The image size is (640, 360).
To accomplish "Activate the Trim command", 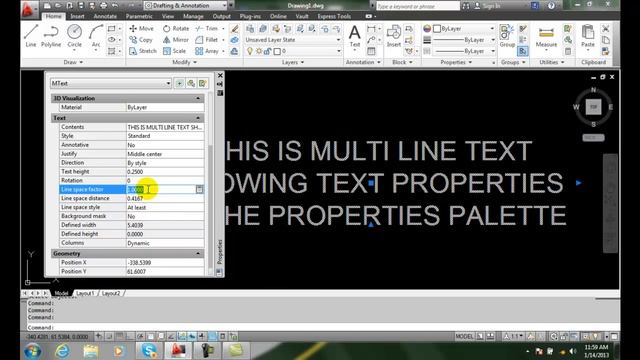I will click(207, 29).
